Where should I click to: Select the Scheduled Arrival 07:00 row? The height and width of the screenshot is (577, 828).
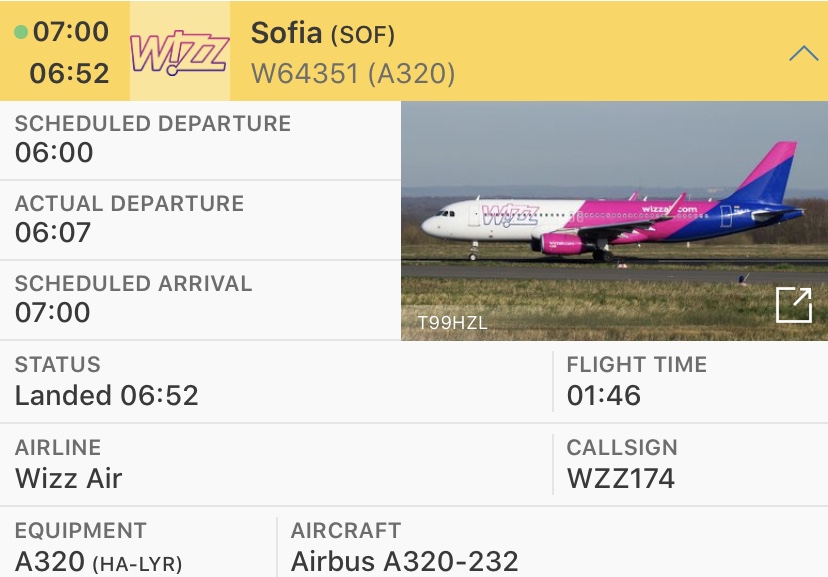[x=200, y=300]
